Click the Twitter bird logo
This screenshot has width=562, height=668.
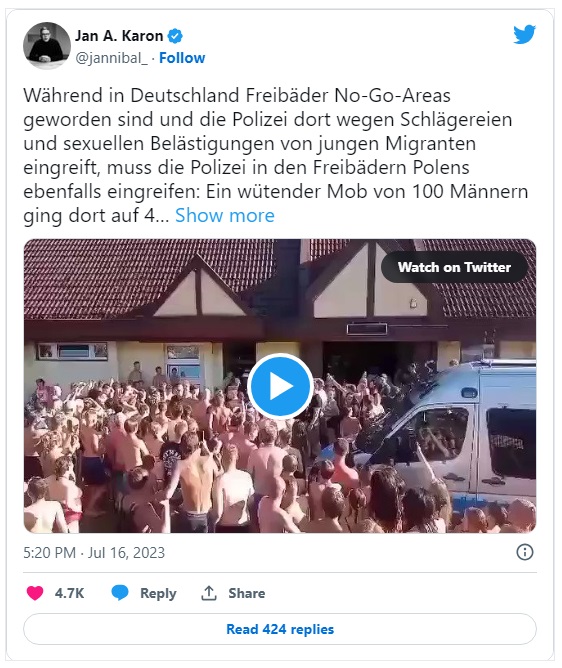tap(524, 35)
